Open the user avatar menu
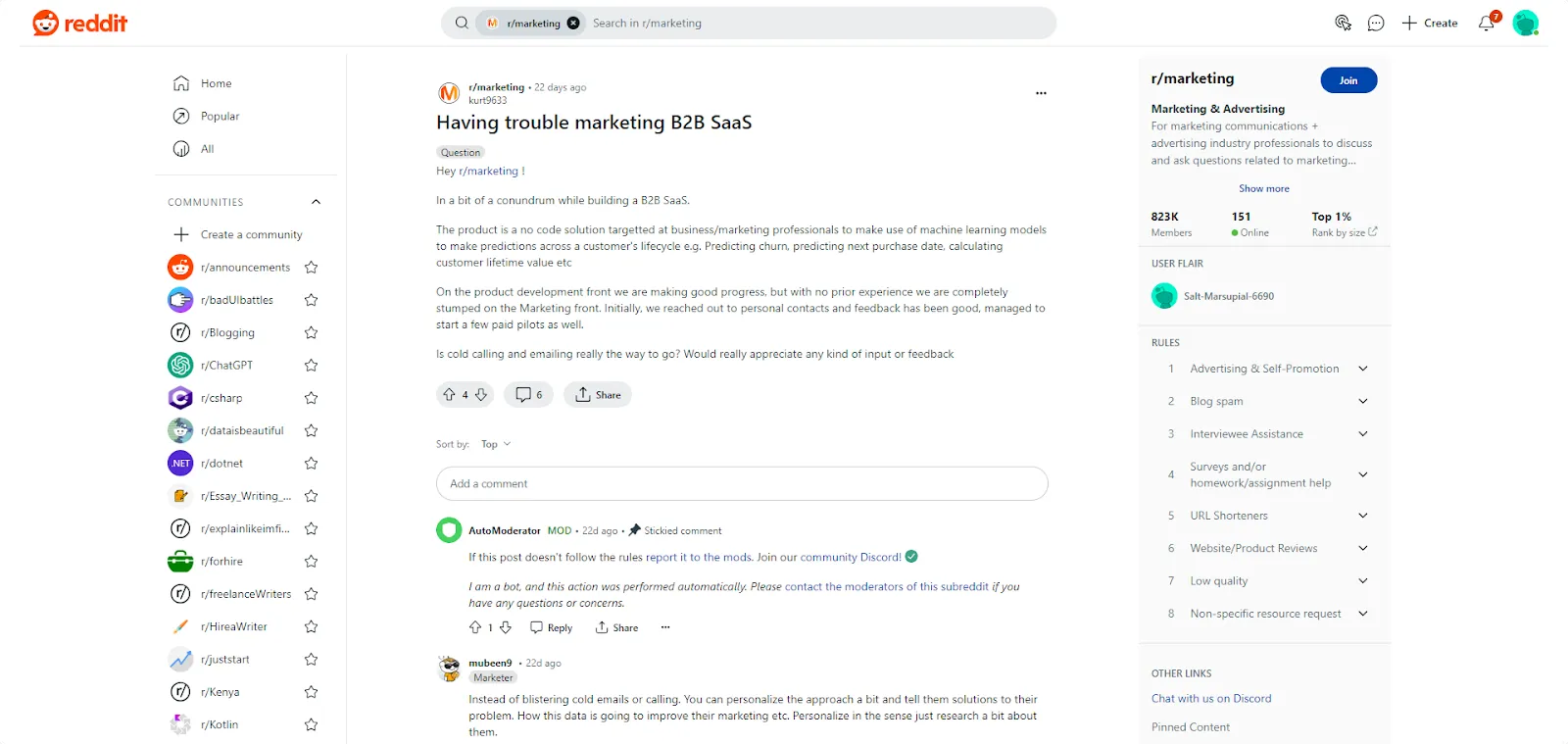 (1525, 23)
